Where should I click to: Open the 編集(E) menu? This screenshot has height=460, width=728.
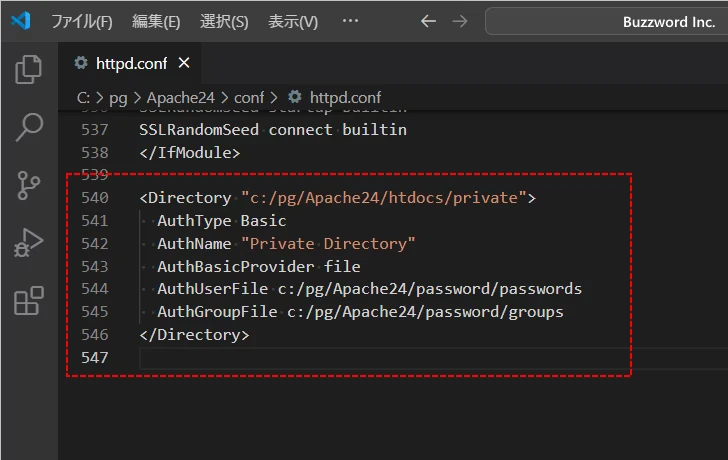[156, 21]
